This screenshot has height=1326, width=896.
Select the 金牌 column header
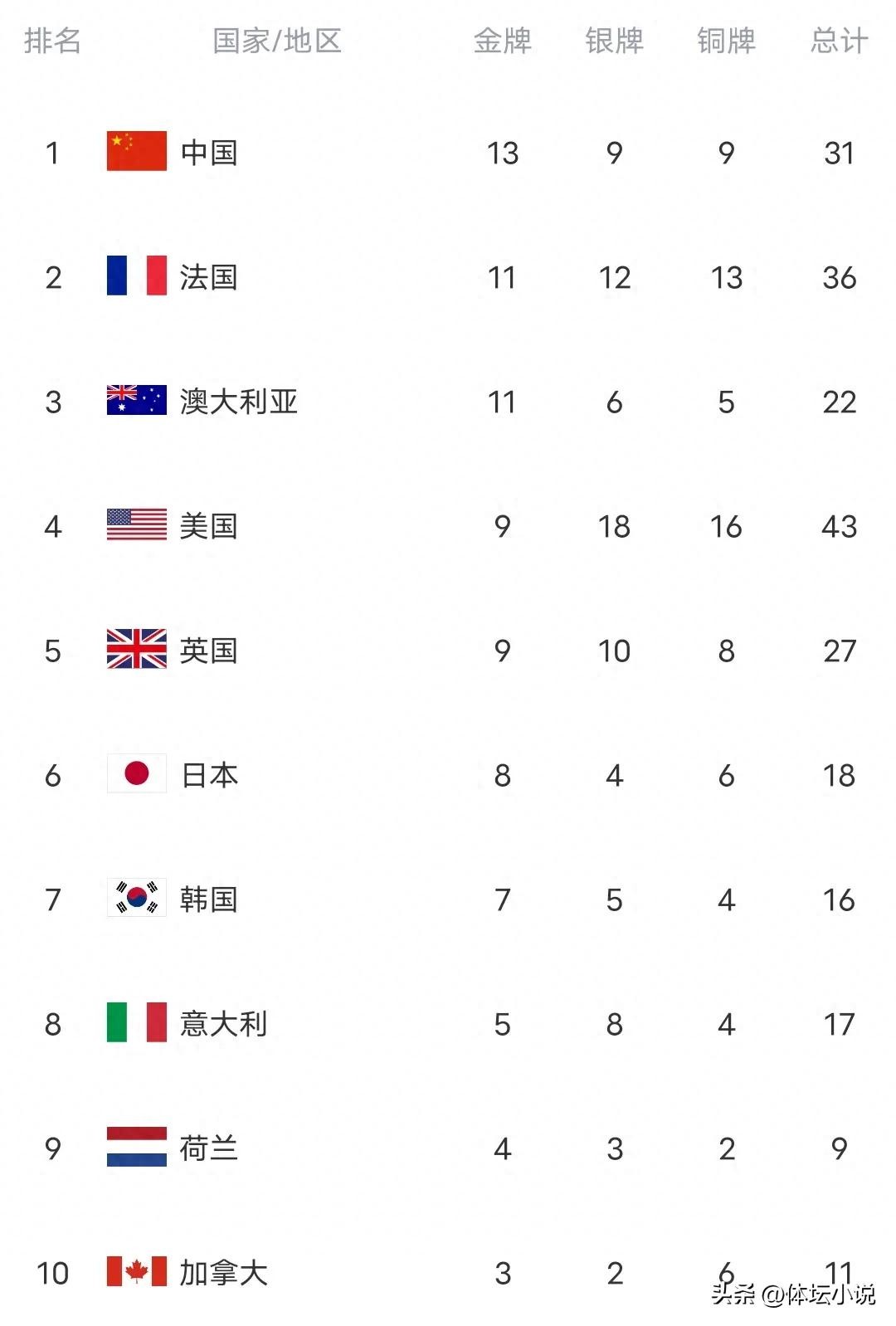point(502,41)
